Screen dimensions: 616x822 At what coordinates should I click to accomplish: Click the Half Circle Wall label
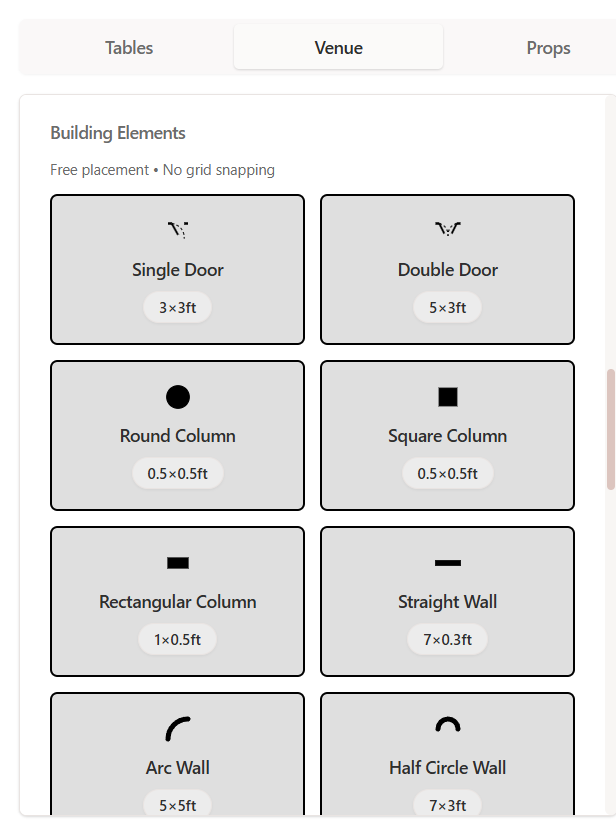coord(447,768)
